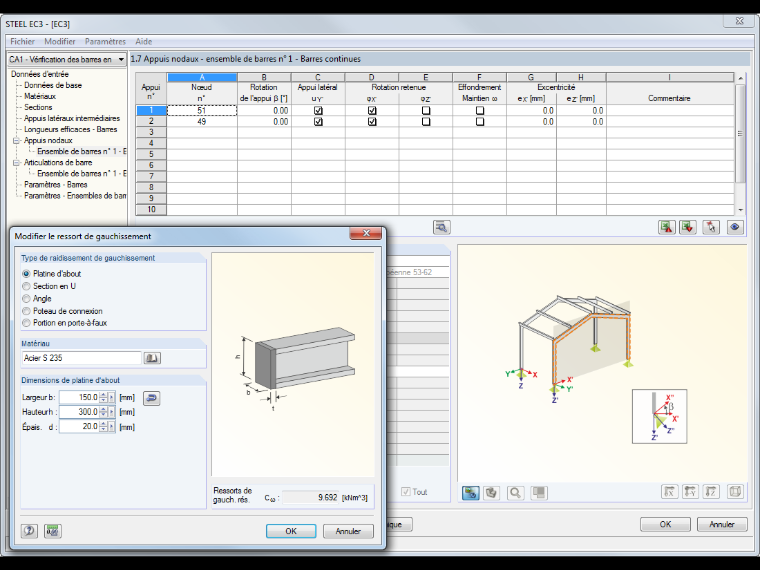Toggle Rotation retenue φX' for row 2

(372, 122)
